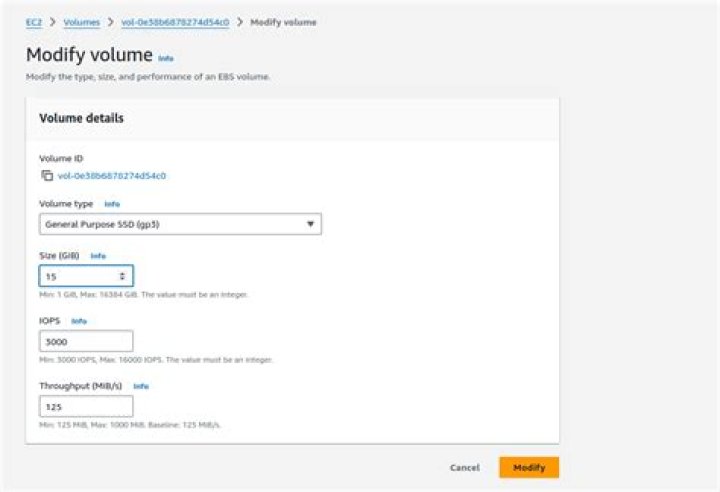Image resolution: width=720 pixels, height=492 pixels.
Task: Show Info for Volume type
Action: coord(112,204)
